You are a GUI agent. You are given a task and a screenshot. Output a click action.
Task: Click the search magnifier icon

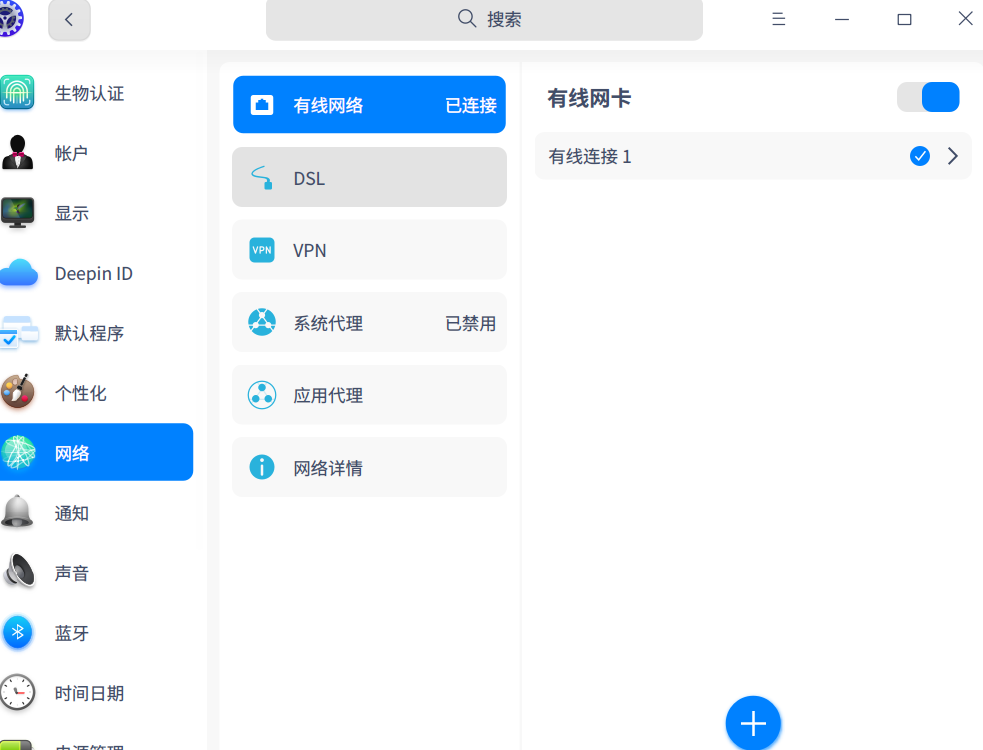pos(467,18)
